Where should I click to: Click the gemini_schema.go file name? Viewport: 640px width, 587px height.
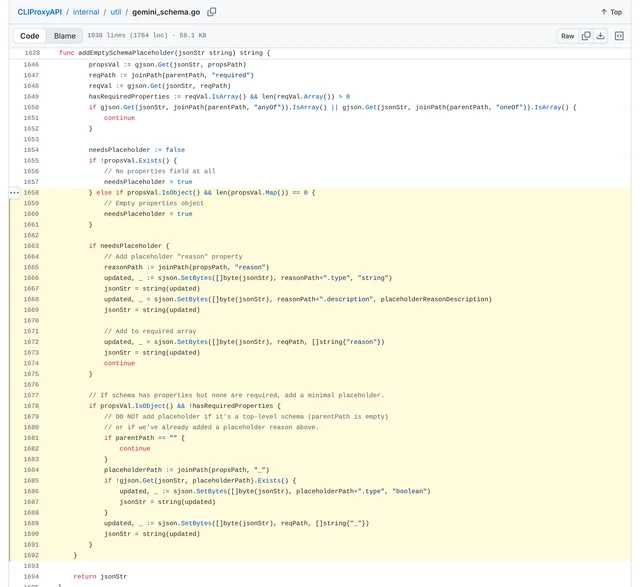[166, 12]
